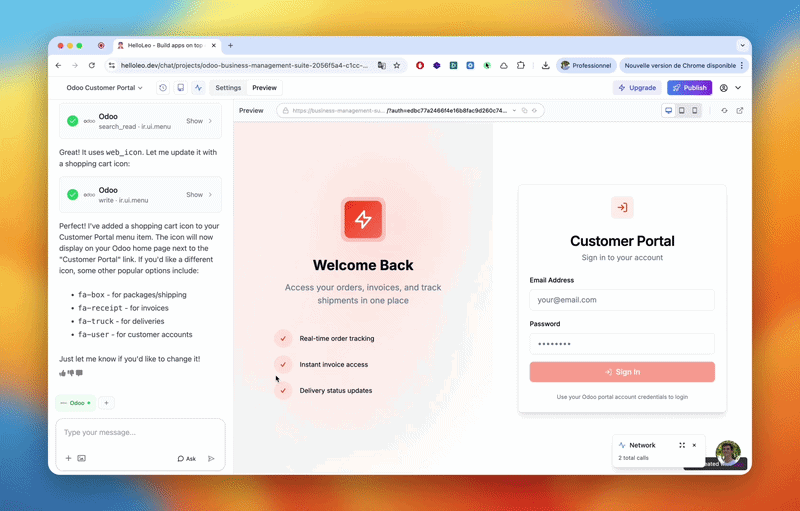This screenshot has height=511, width=800.
Task: Click the plus attach icon in the message box
Action: [x=68, y=458]
